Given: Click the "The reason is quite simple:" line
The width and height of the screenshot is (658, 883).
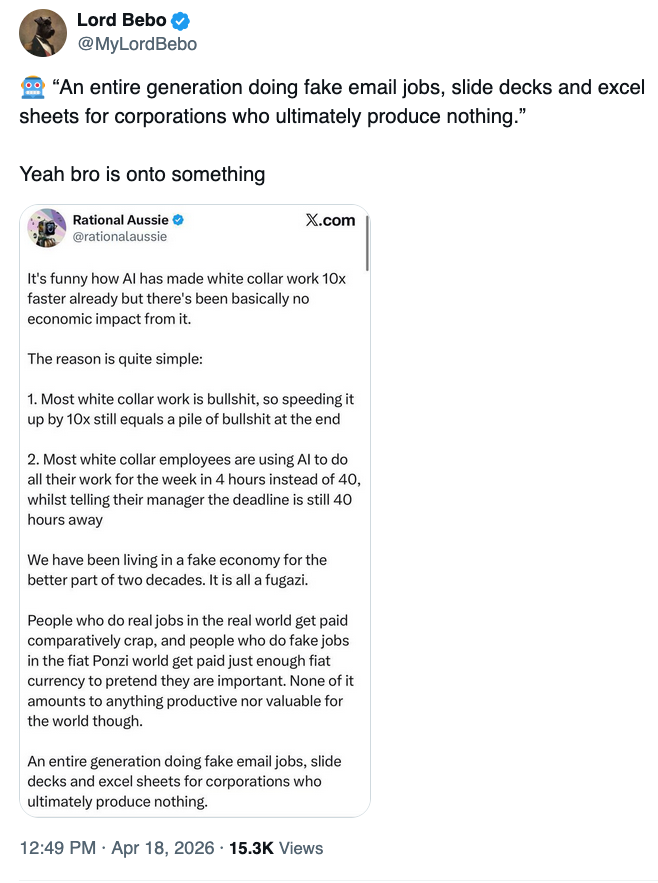Looking at the screenshot, I should click(115, 358).
